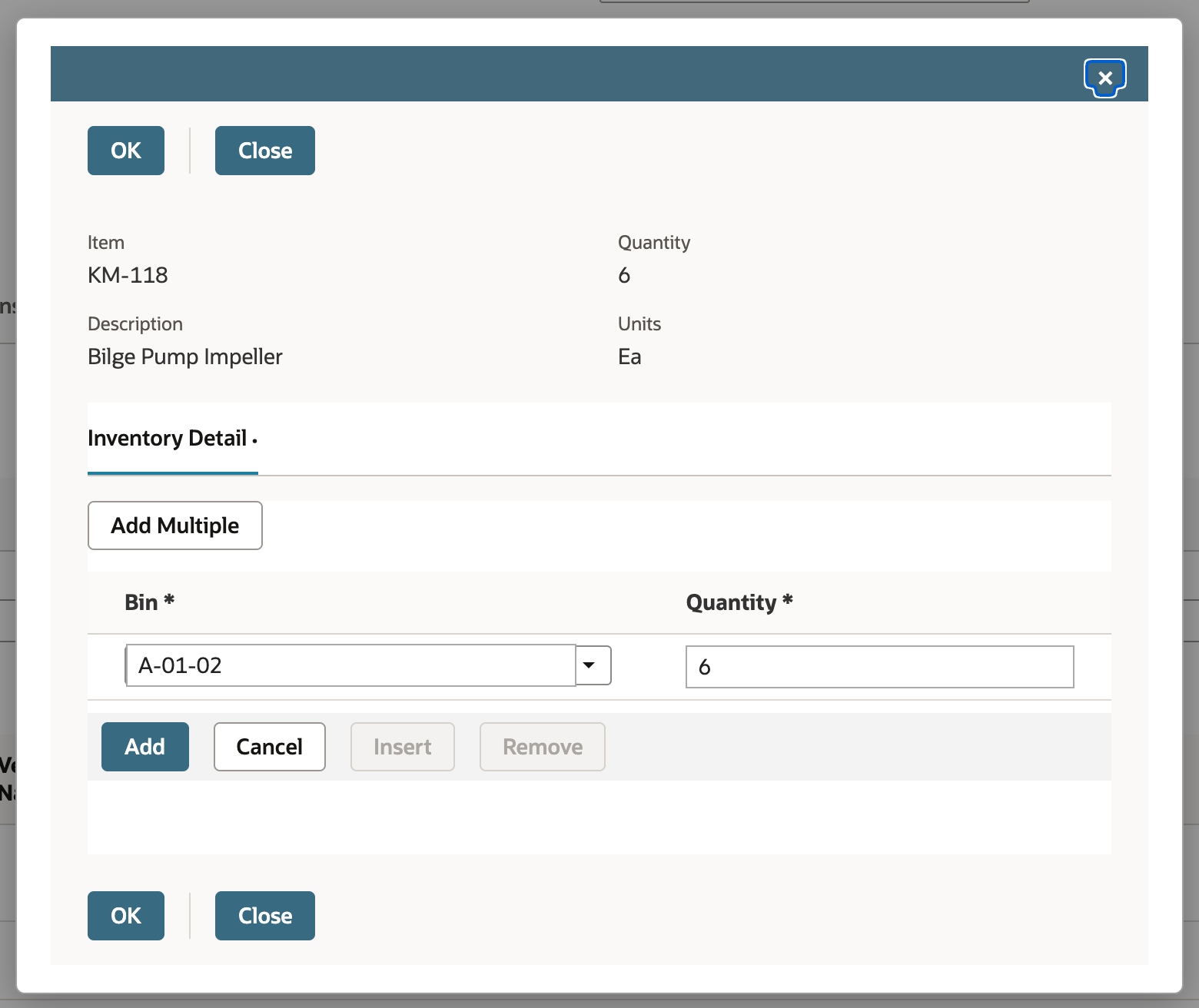Select the Bilge Pump Impeller description
This screenshot has width=1199, height=1008.
point(185,356)
